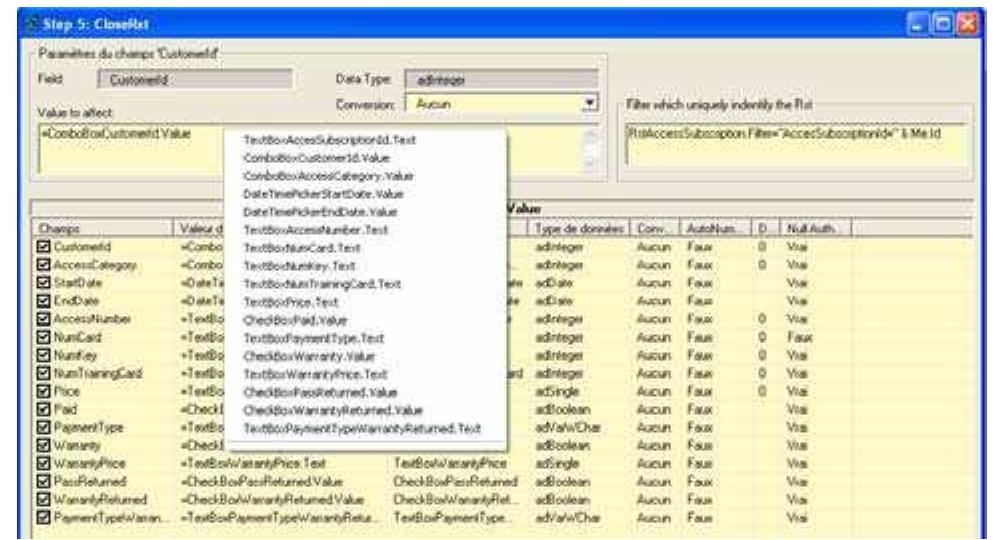Click the Step 5 window title icon

click(31, 25)
